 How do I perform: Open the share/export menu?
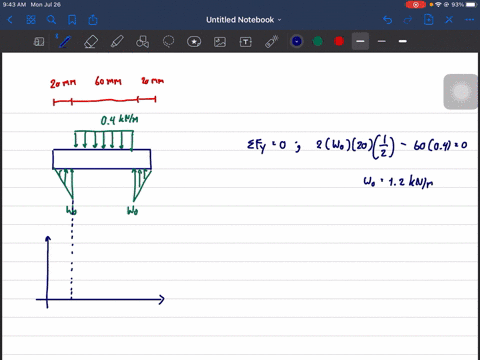tap(93, 20)
